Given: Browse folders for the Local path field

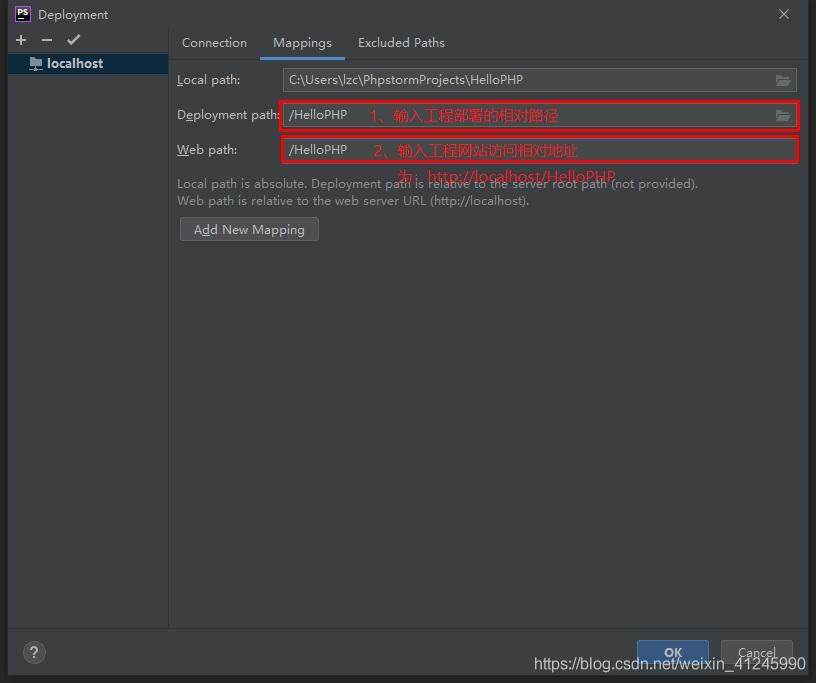Looking at the screenshot, I should click(783, 80).
